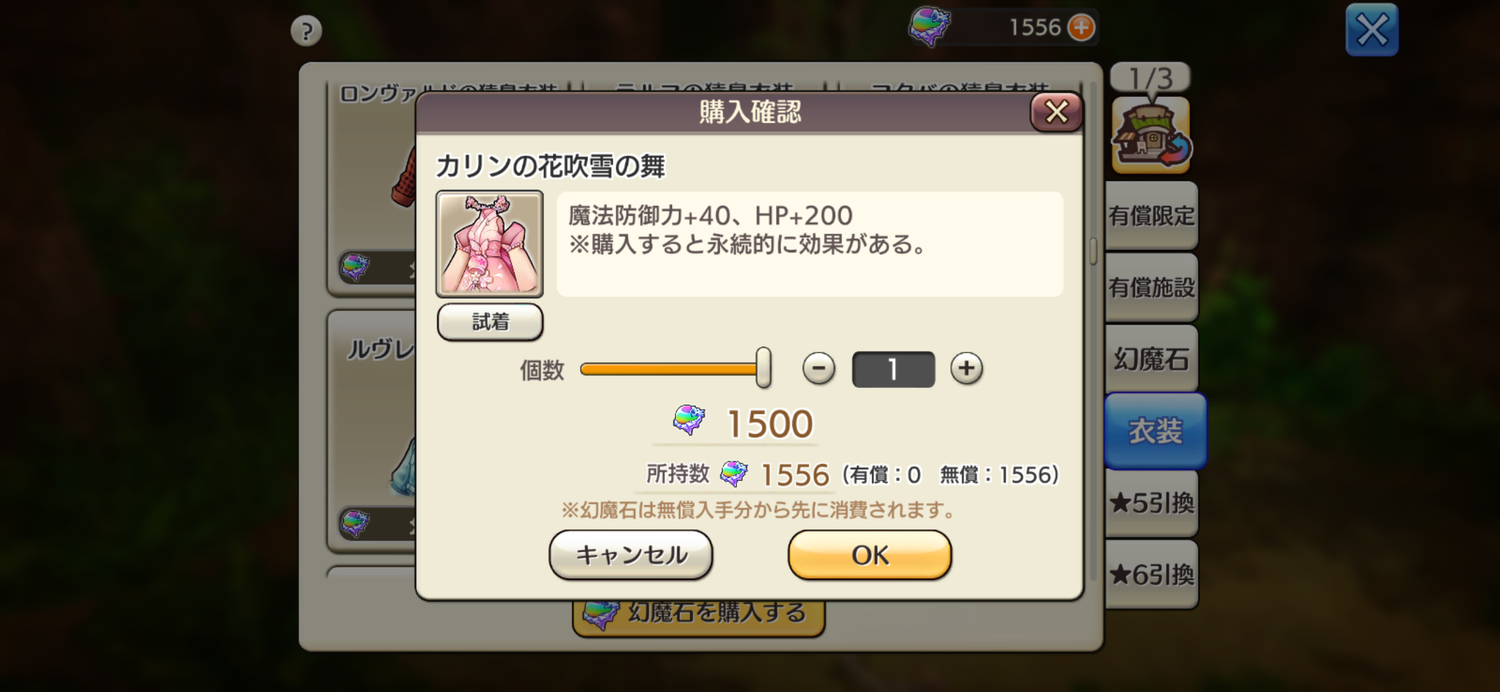The image size is (1500, 692).
Task: Switch to 有償限定 tab
Action: click(x=1151, y=216)
